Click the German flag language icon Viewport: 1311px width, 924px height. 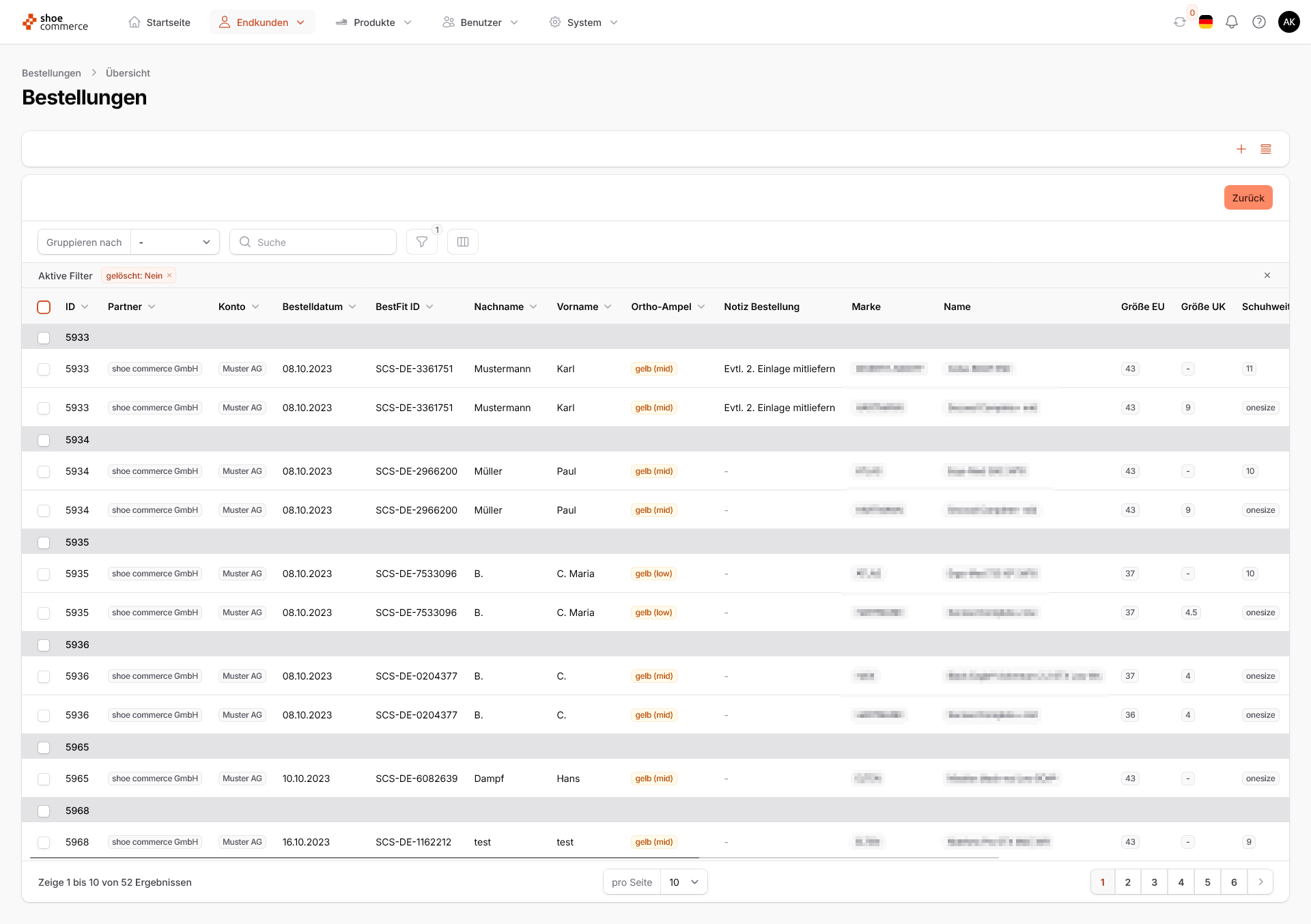point(1206,22)
